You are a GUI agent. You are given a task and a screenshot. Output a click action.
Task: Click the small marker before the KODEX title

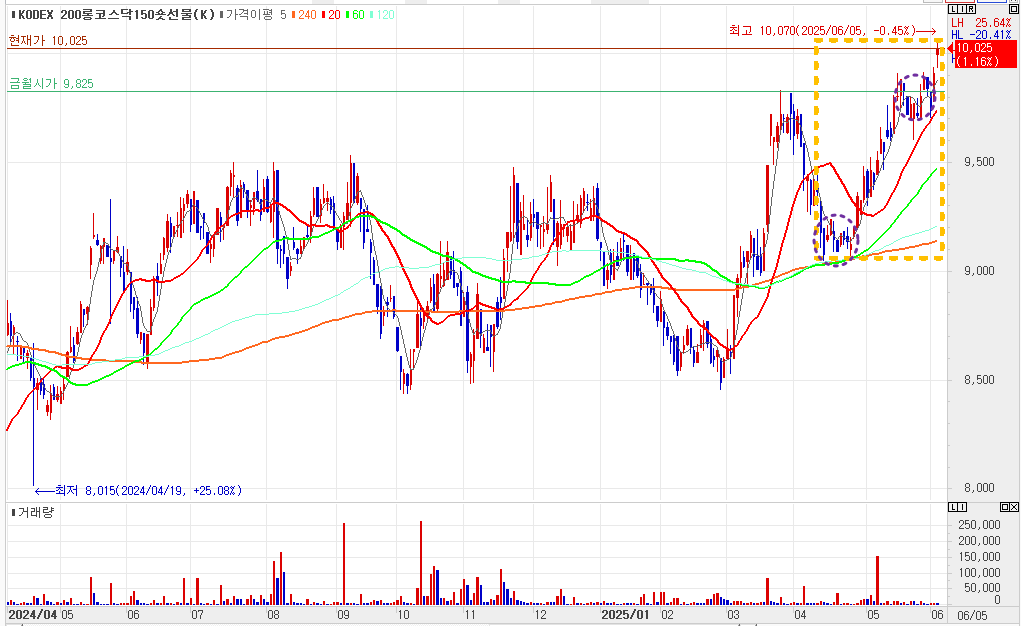pyautogui.click(x=11, y=15)
